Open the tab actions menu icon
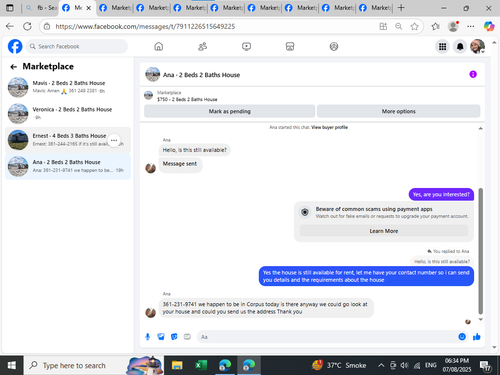Screen dimensions: 500x375 click(10, 8)
